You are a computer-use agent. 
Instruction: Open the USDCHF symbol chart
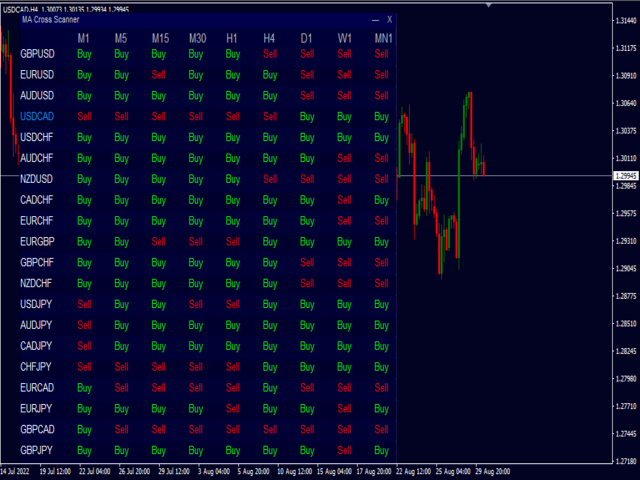pos(37,137)
